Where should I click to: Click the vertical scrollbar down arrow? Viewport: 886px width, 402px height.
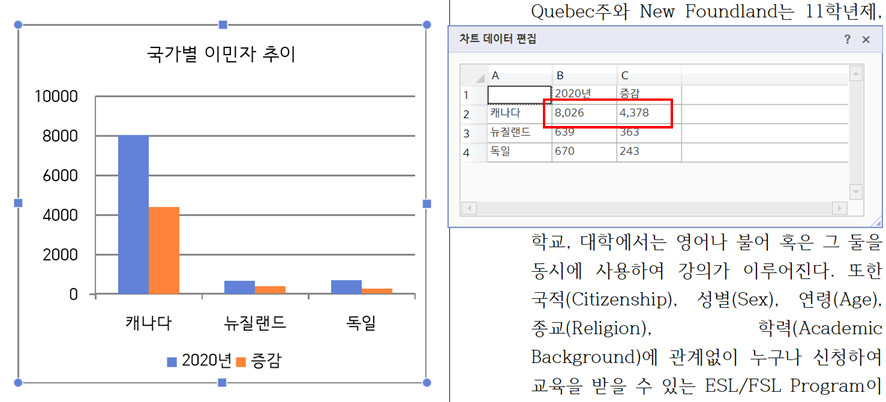[x=855, y=192]
